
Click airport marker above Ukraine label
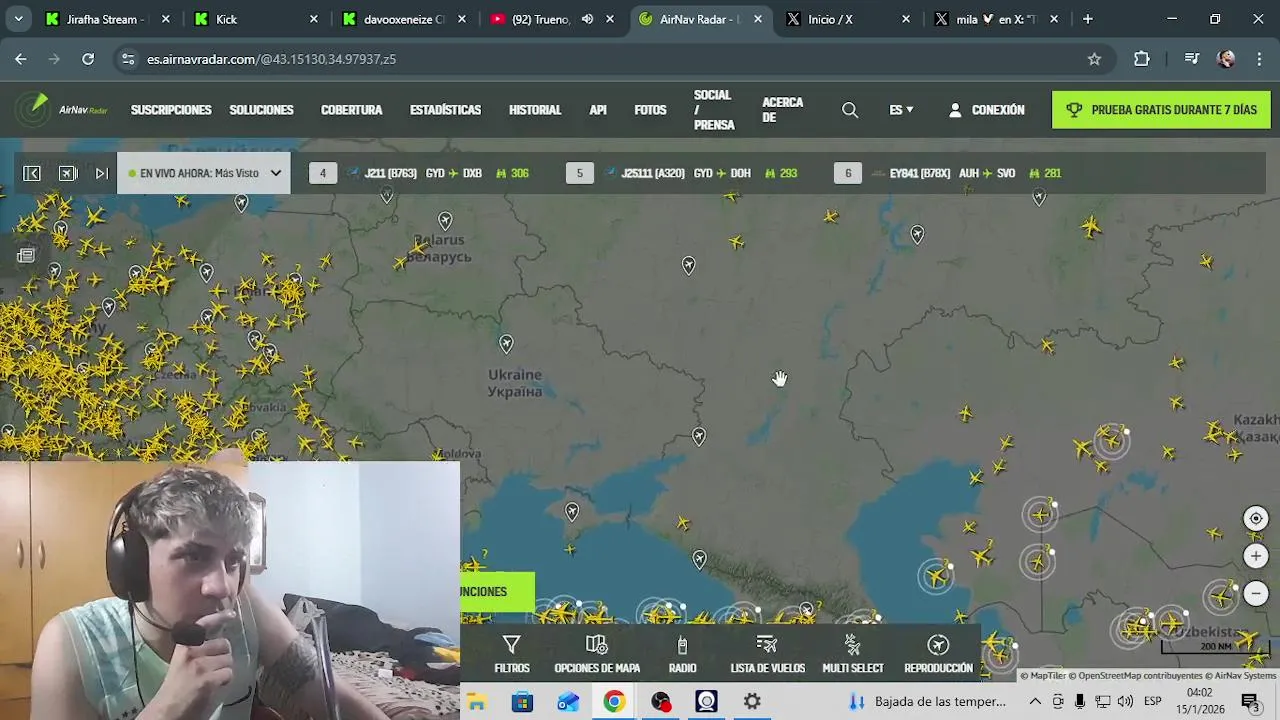pos(506,344)
